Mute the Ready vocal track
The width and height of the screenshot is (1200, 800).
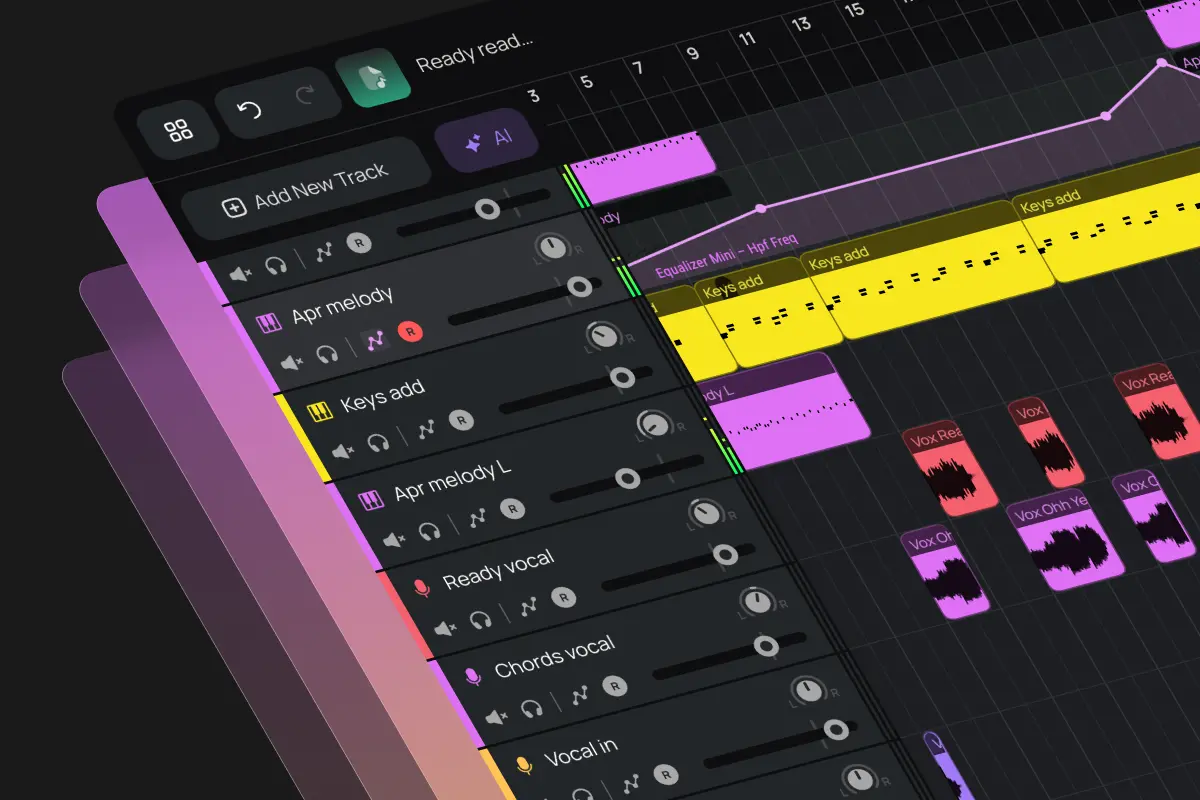[x=446, y=628]
